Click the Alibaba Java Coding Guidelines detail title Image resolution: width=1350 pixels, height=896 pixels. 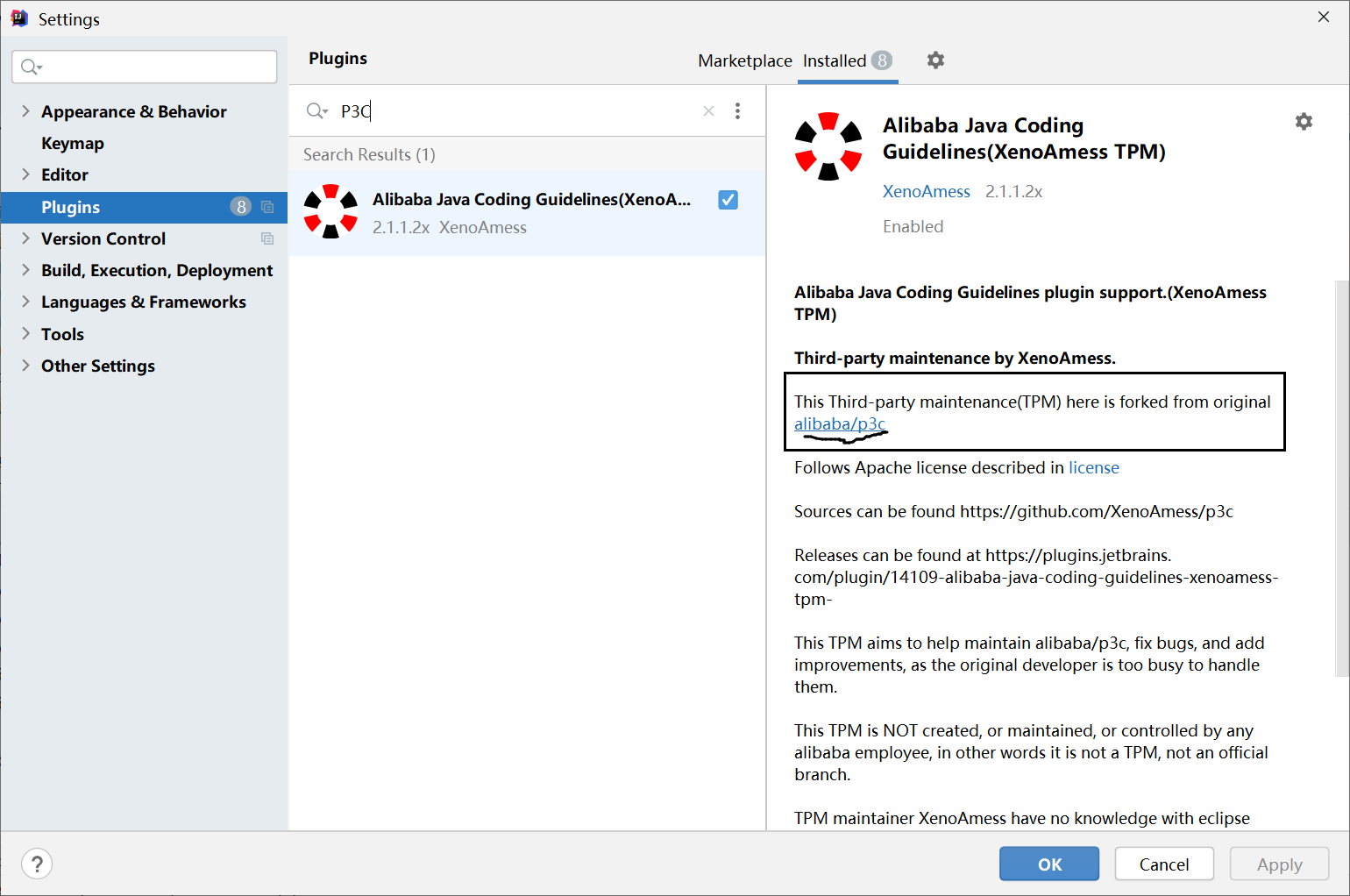pos(1024,139)
